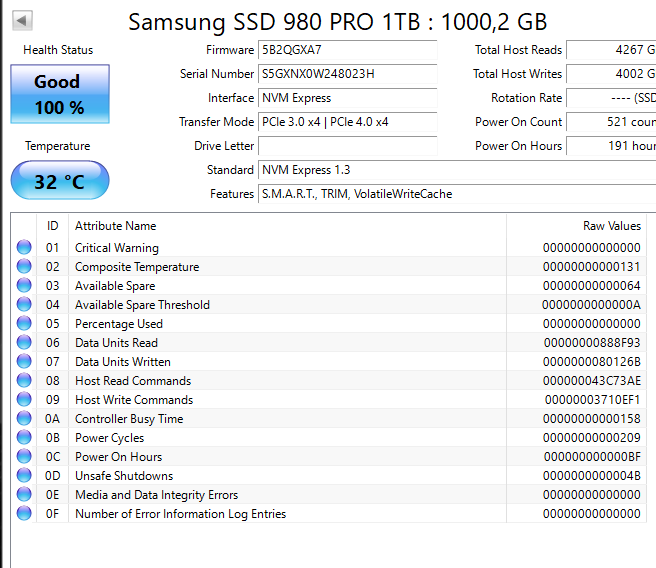
Task: Click the Percentage Used status orb
Action: 24,324
